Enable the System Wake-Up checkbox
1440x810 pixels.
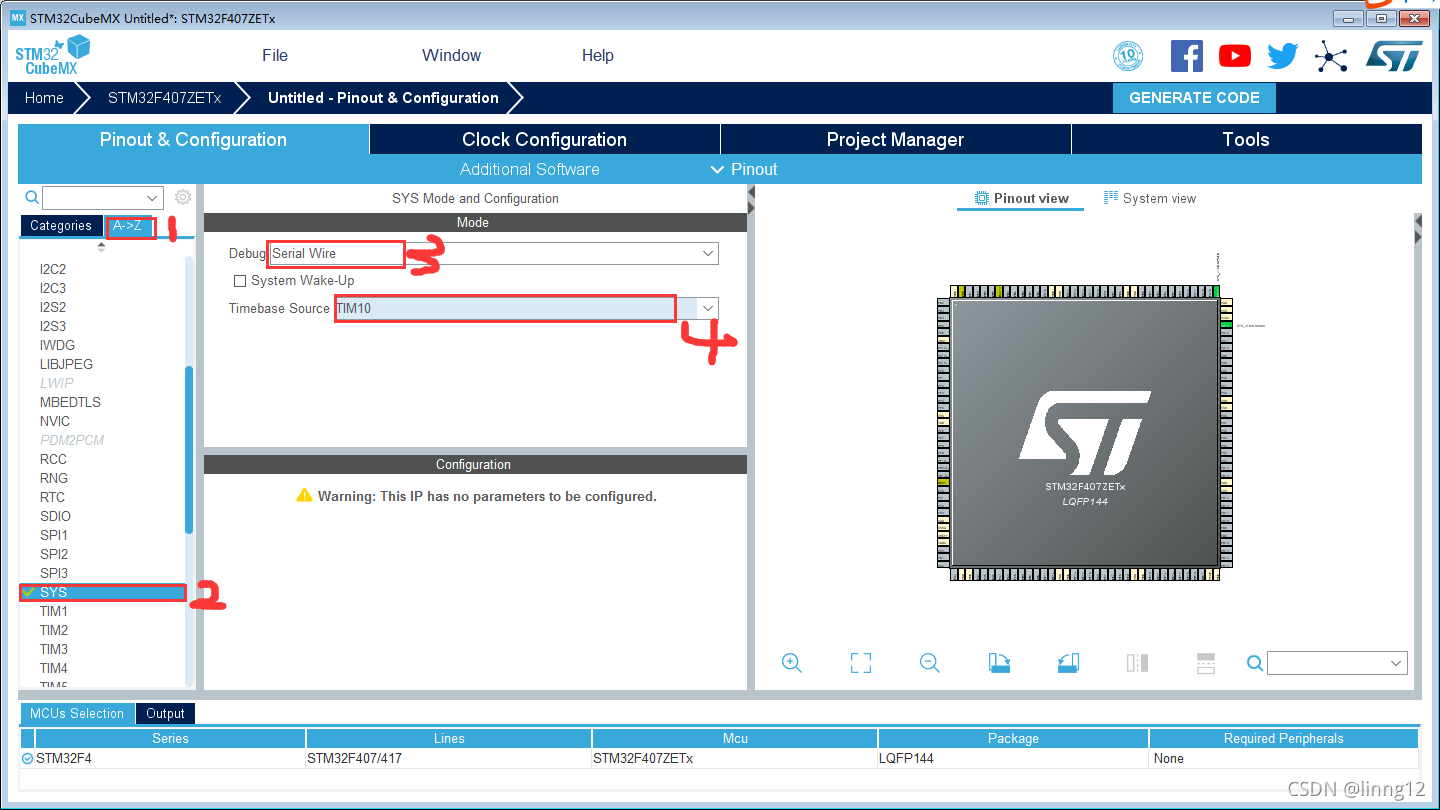pyautogui.click(x=240, y=281)
